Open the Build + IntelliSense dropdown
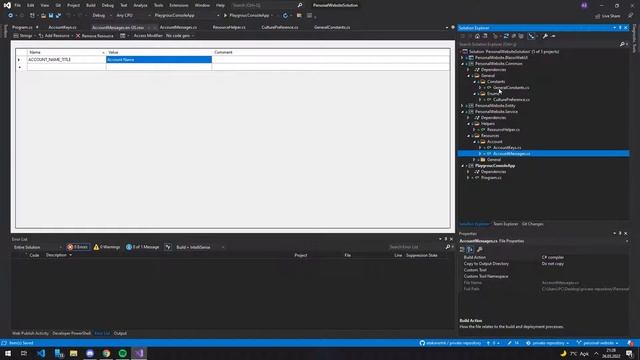This screenshot has height=360, width=640. pyautogui.click(x=200, y=247)
